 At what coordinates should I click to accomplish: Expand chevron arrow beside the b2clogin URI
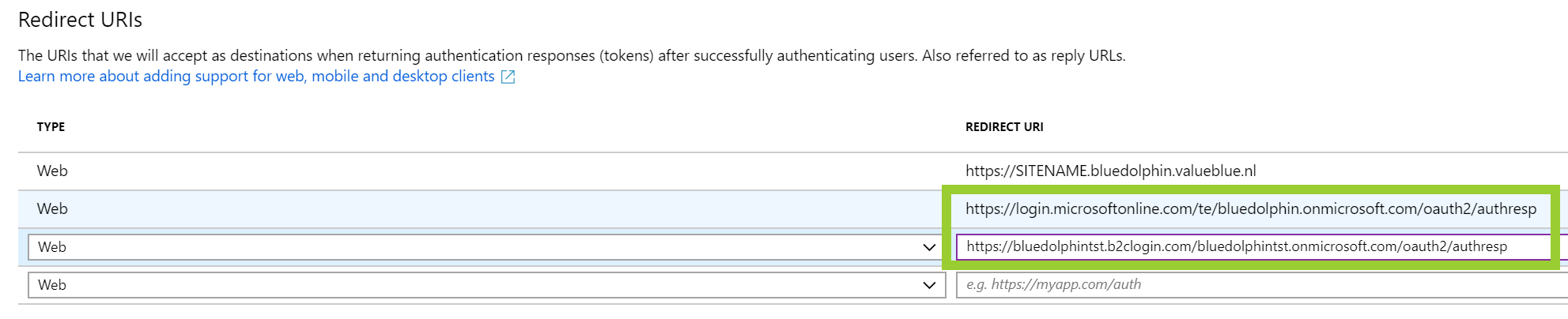929,247
